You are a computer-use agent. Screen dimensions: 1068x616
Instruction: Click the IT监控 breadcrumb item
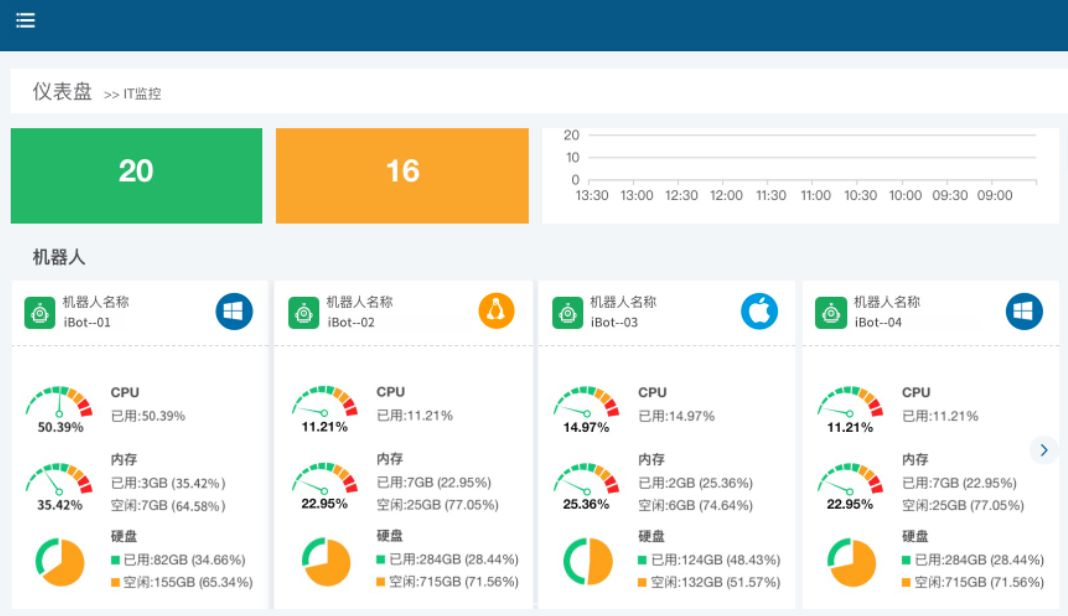142,93
